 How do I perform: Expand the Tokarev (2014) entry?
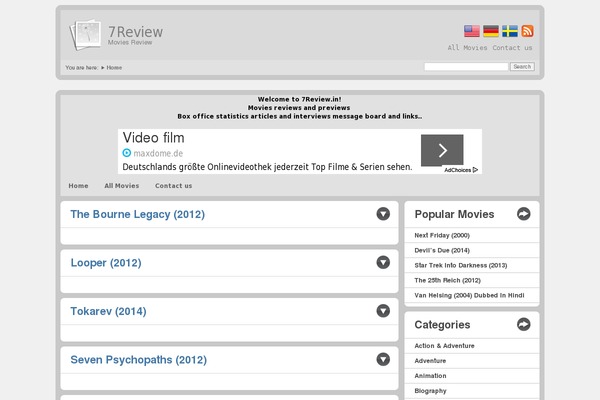[x=383, y=311]
